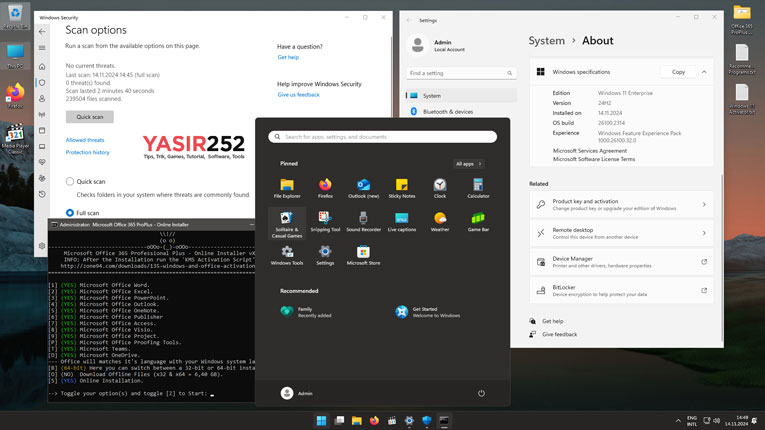The image size is (765, 430).
Task: Expand Remote desktop settings chevron
Action: pos(704,233)
